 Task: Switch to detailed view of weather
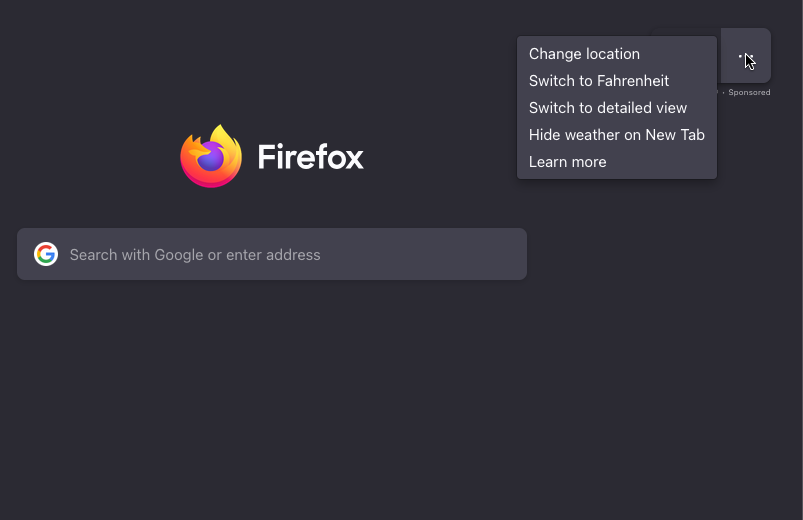[608, 108]
